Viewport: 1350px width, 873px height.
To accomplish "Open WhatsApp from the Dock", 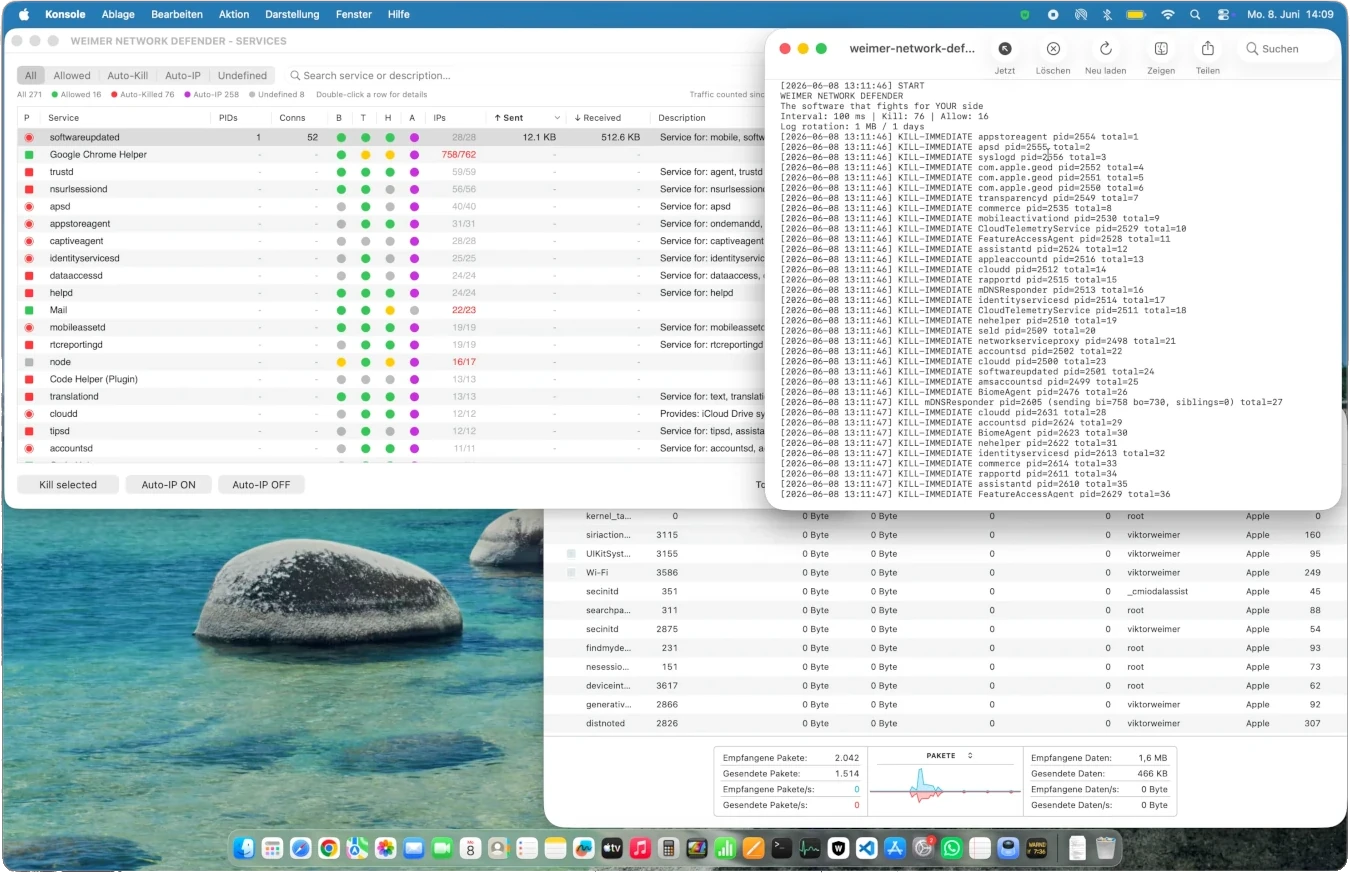I will [x=952, y=848].
